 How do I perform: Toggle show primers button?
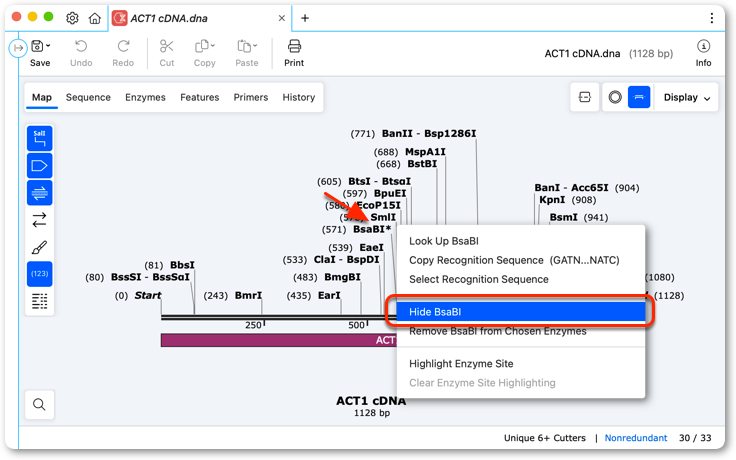39,192
